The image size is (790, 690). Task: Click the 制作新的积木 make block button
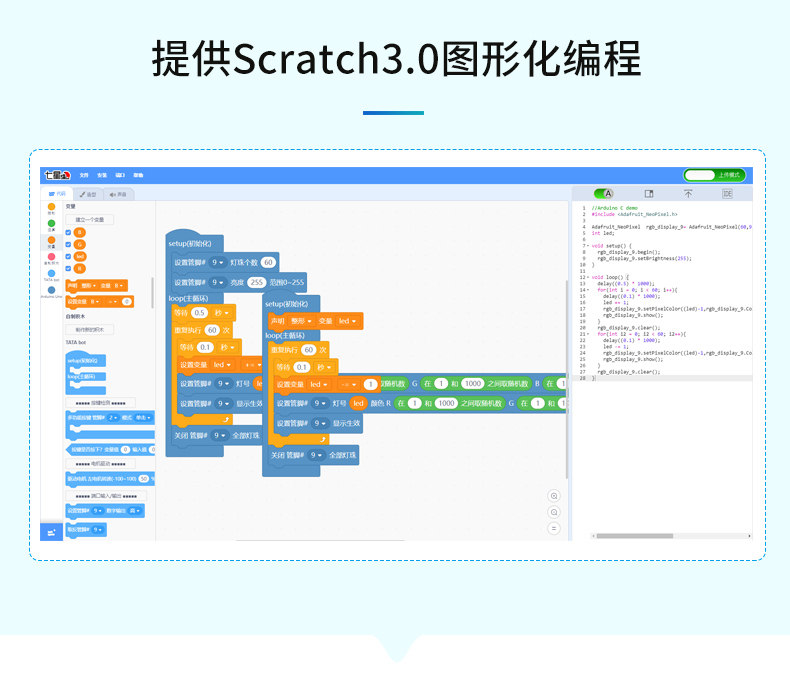(x=90, y=329)
